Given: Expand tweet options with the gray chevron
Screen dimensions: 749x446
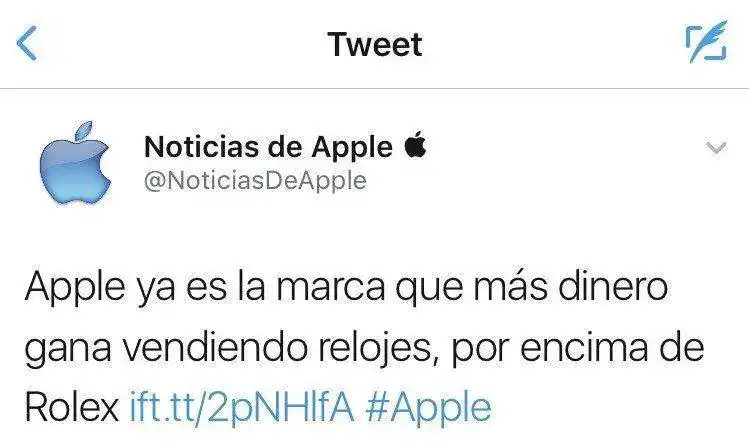Looking at the screenshot, I should (716, 148).
